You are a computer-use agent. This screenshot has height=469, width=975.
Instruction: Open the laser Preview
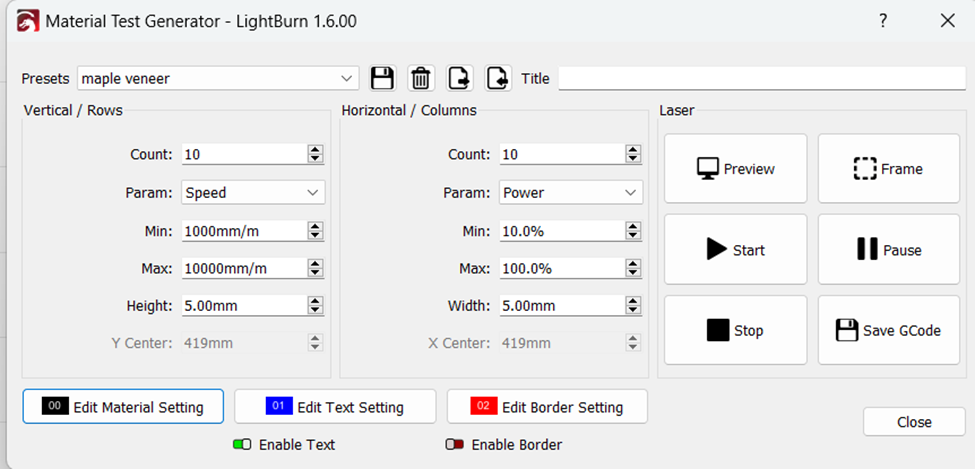pos(736,169)
